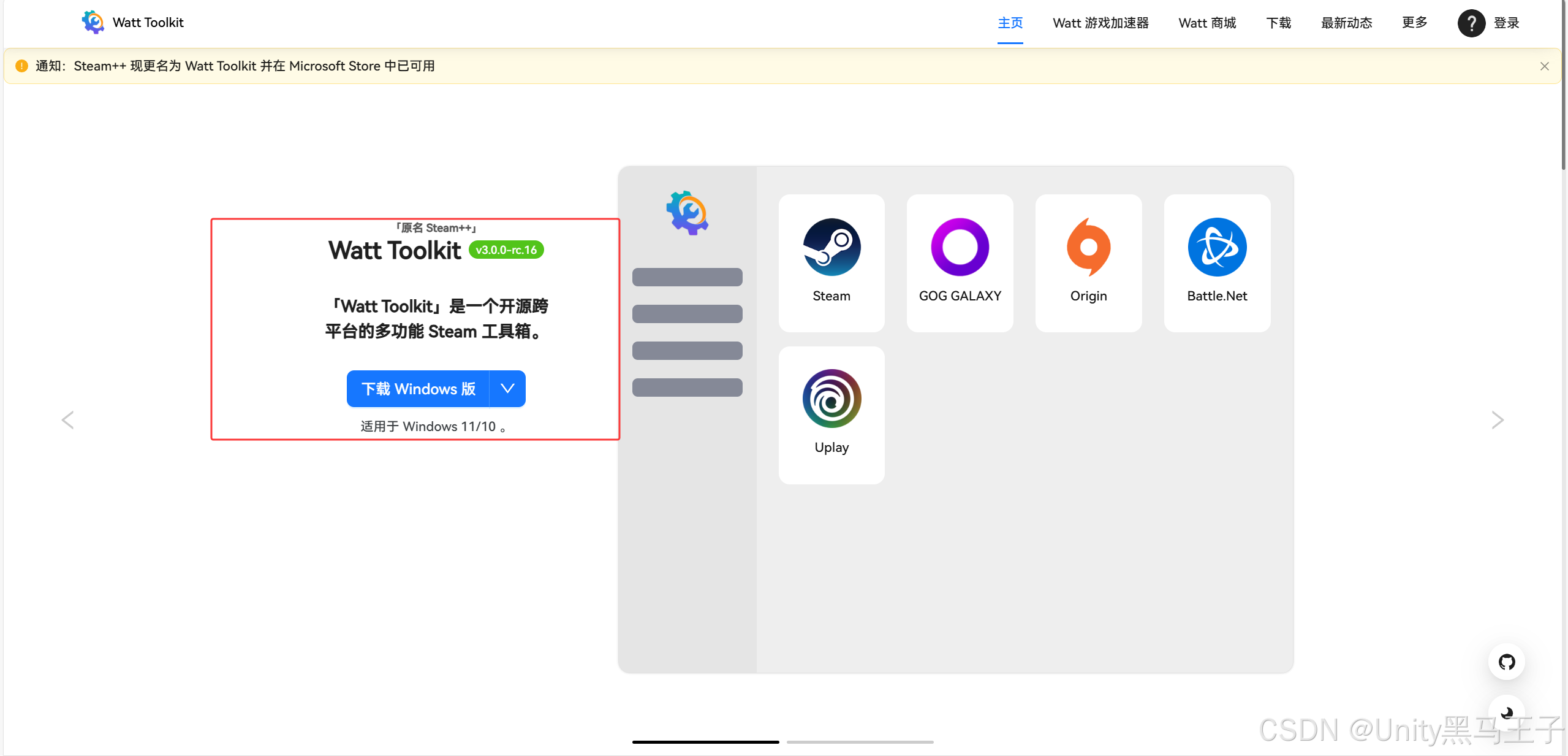Click the Steam platform icon
Image resolution: width=1568 pixels, height=756 pixels.
pos(831,247)
